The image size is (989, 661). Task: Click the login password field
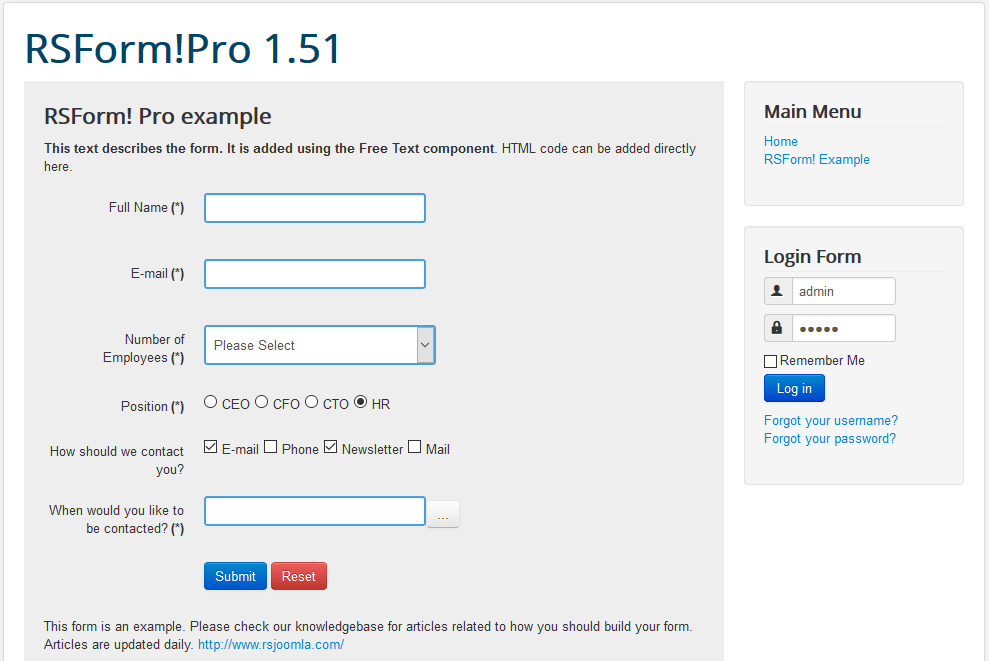[843, 328]
